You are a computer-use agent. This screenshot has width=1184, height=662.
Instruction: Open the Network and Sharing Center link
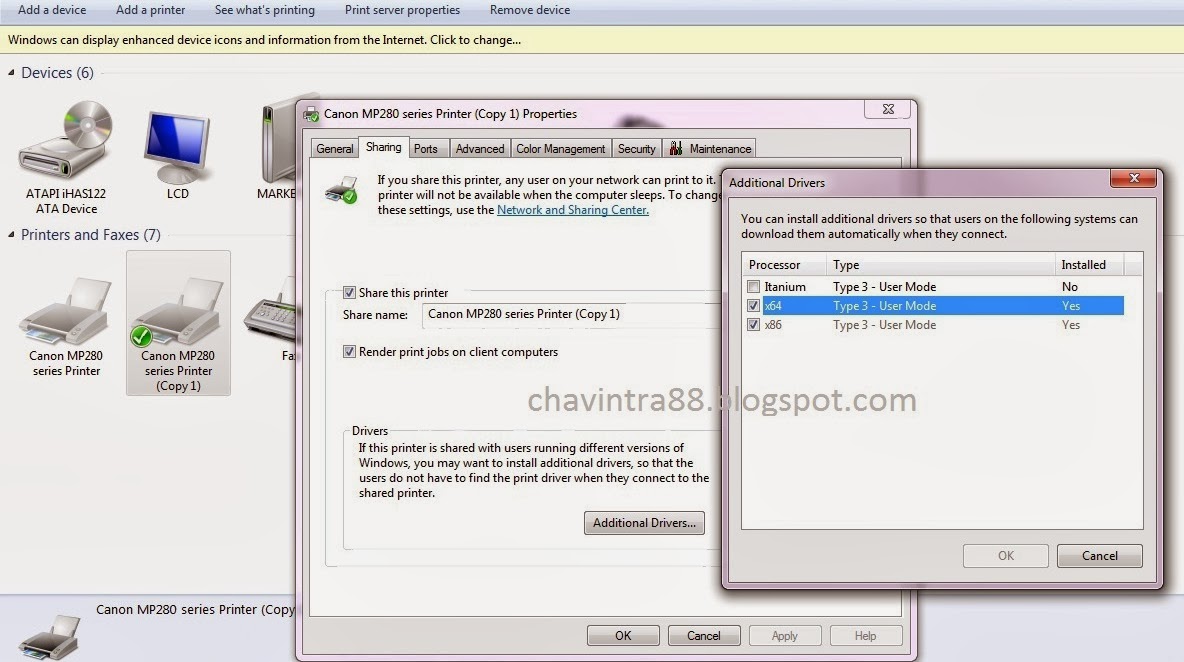[x=572, y=210]
